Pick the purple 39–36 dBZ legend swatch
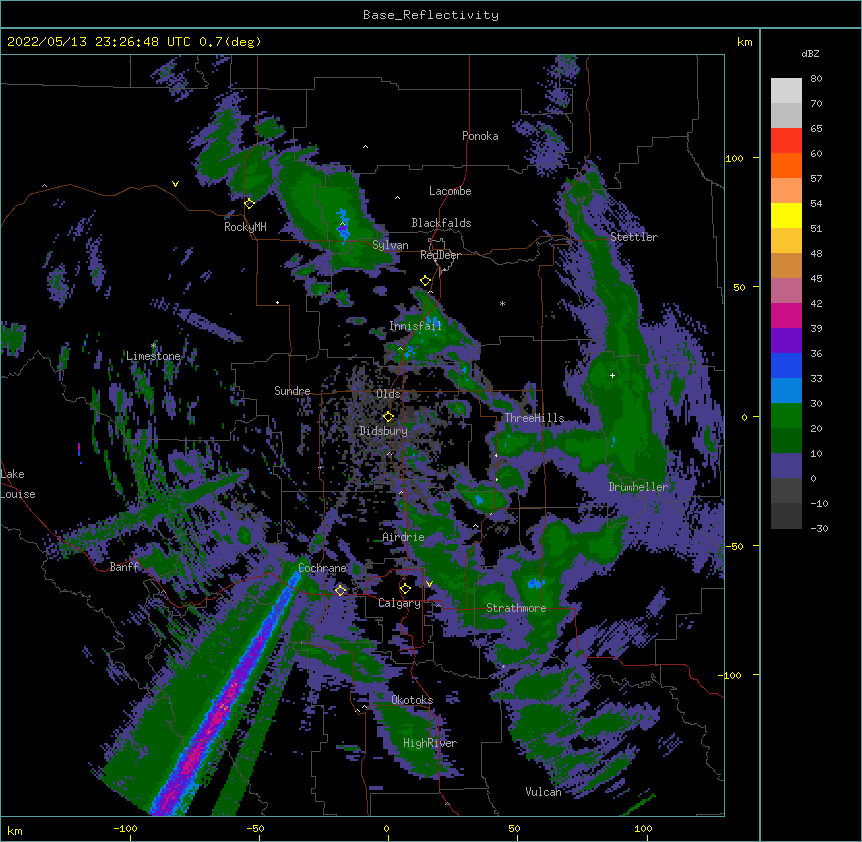 pos(786,341)
